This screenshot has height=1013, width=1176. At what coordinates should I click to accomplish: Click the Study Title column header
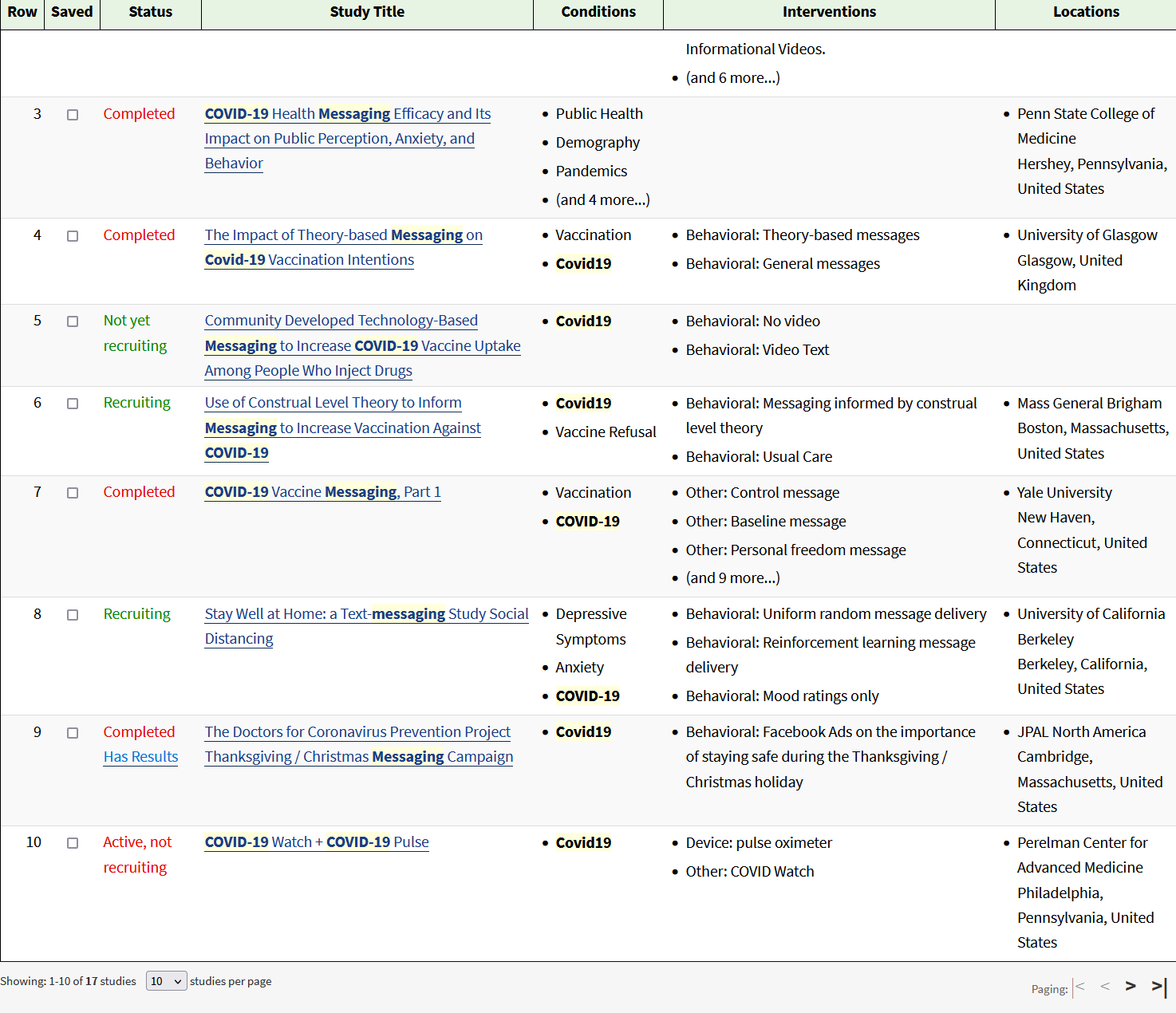367,12
